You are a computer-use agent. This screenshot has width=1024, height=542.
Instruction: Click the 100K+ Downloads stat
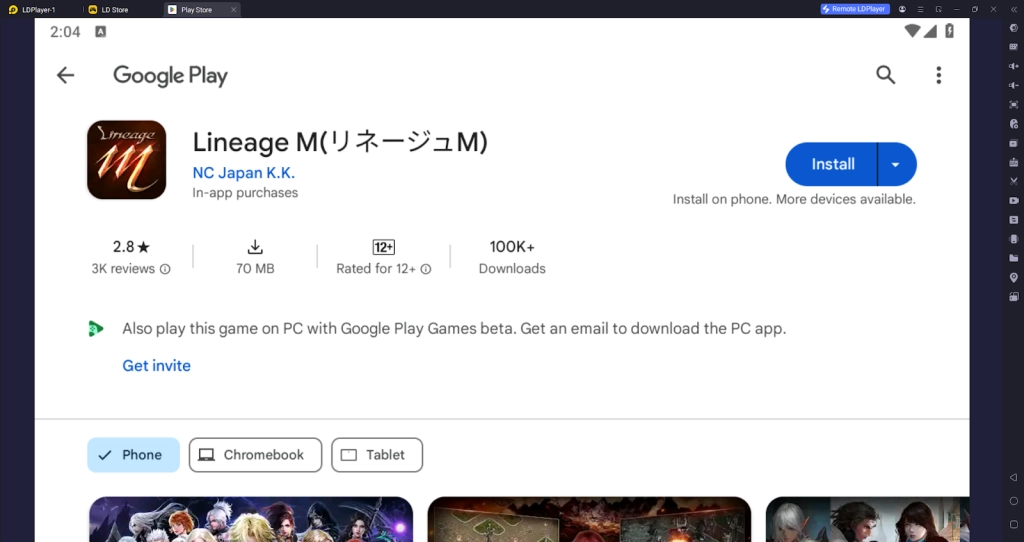[x=512, y=257]
